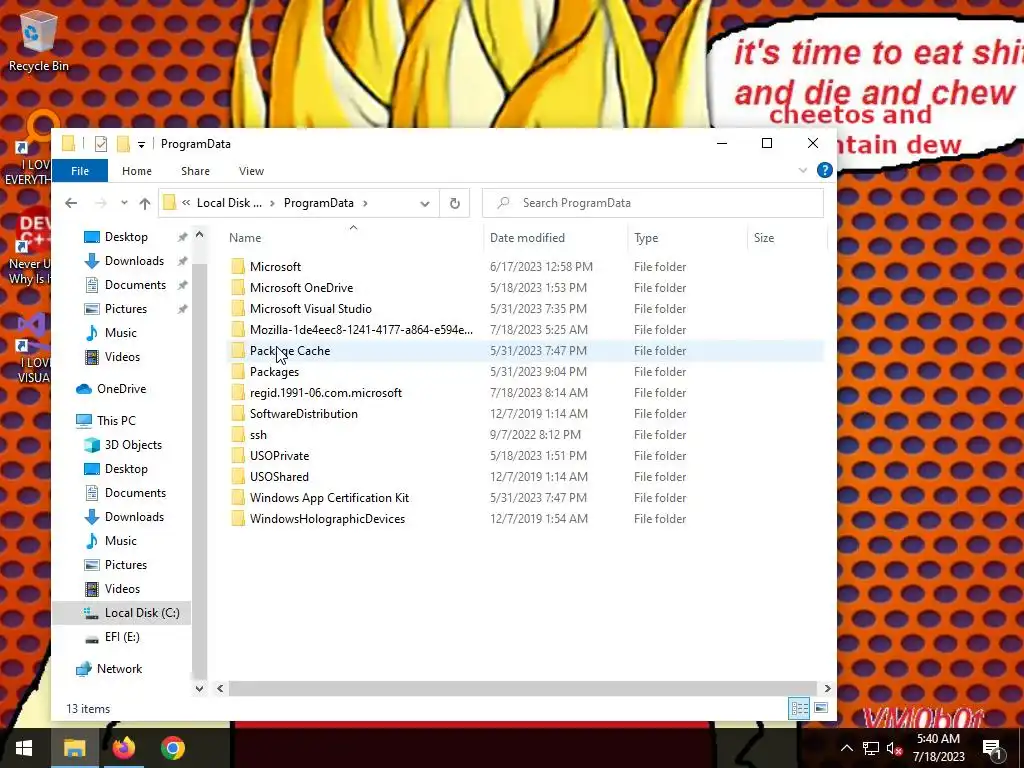Viewport: 1024px width, 768px height.
Task: Open the File ribbon tab
Action: [80, 171]
